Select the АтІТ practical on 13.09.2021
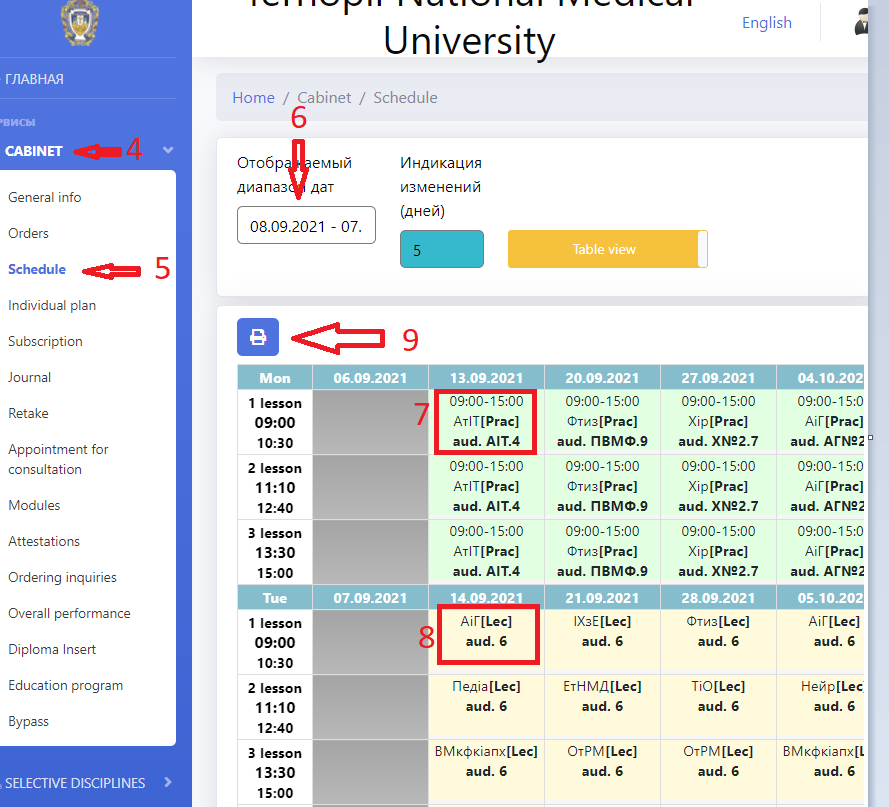889x807 pixels. click(486, 421)
